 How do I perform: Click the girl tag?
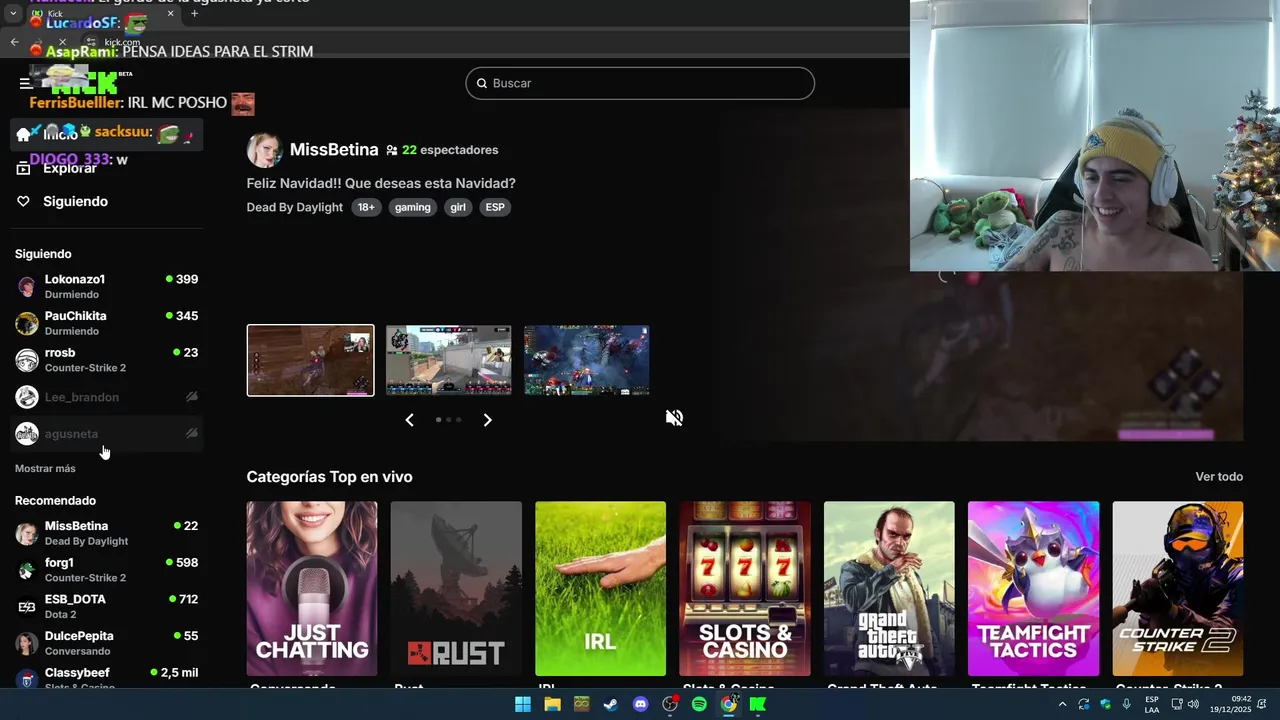458,207
